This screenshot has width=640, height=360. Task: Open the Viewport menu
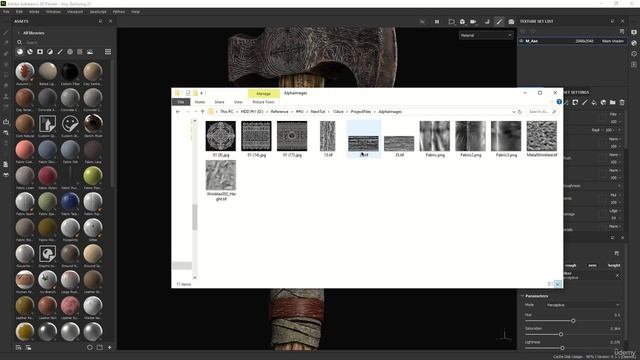click(75, 12)
